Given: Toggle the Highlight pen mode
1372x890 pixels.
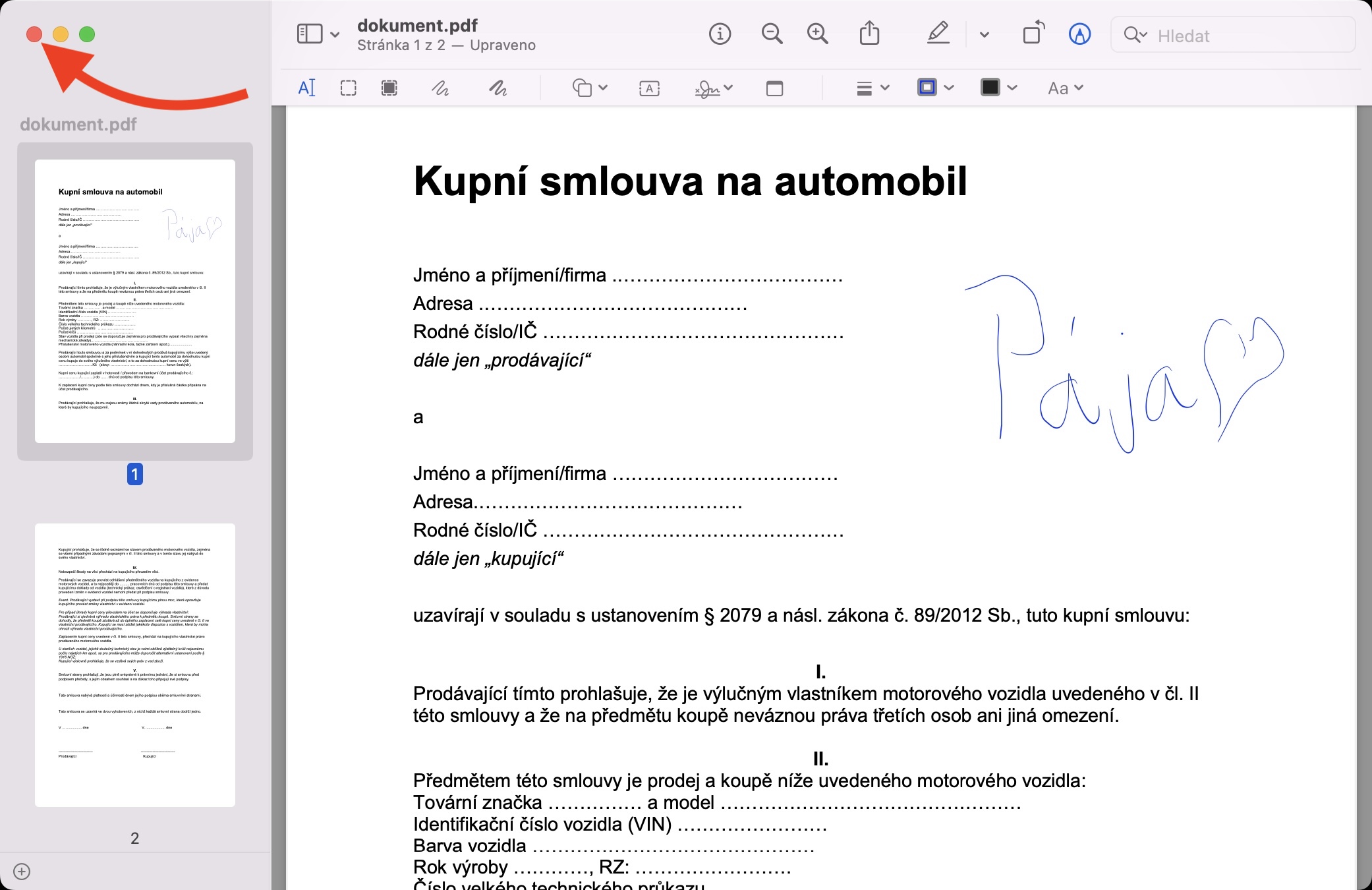Looking at the screenshot, I should [938, 34].
